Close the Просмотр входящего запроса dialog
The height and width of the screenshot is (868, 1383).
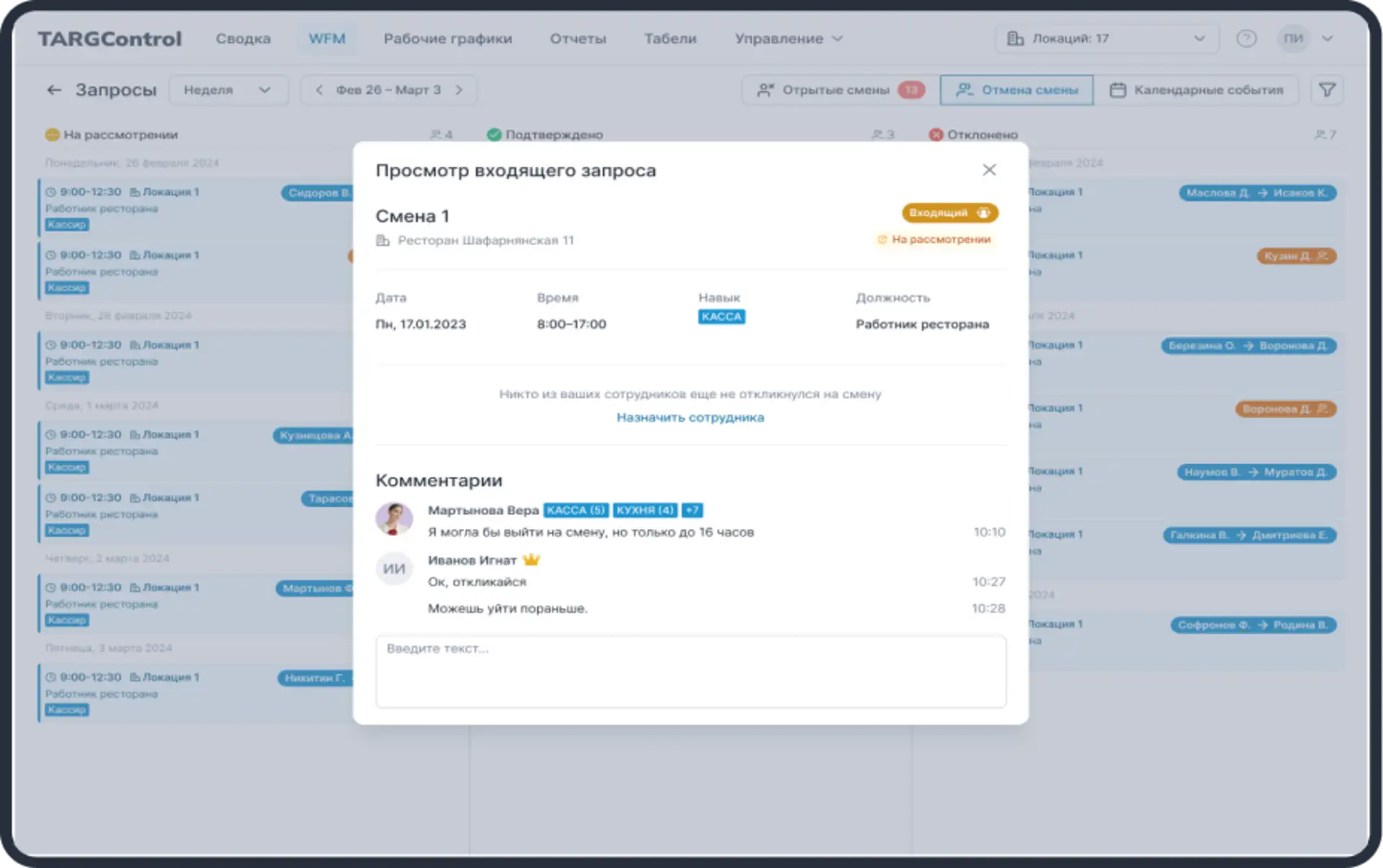click(989, 170)
